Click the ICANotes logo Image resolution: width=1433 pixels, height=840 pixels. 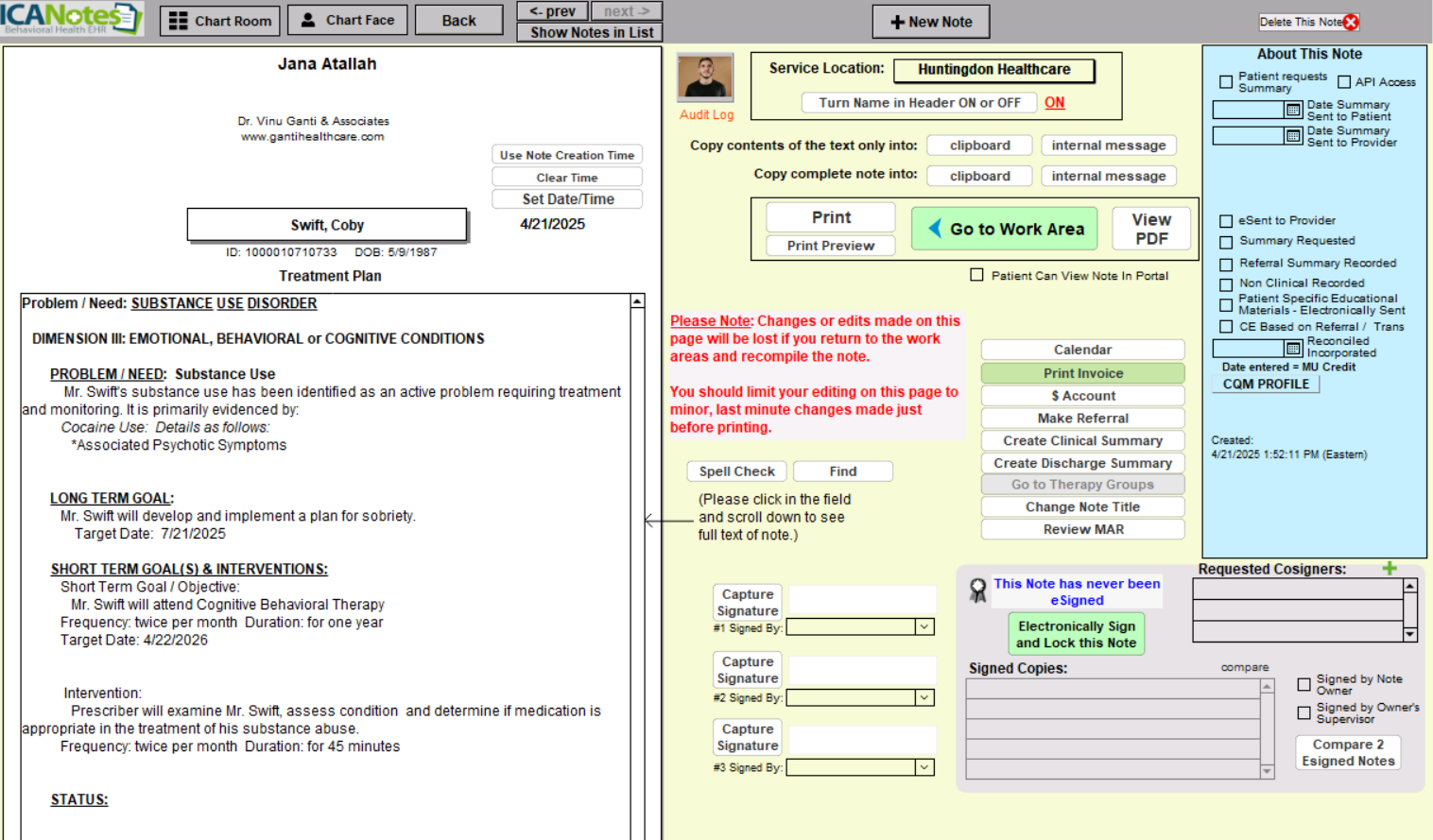pos(71,18)
